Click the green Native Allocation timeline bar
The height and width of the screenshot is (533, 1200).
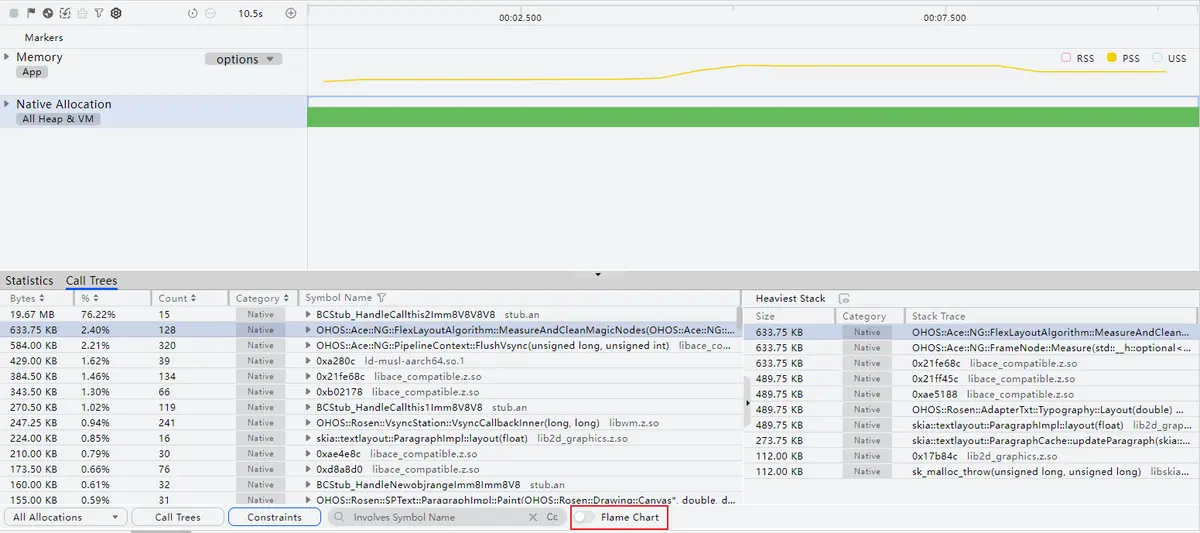pyautogui.click(x=753, y=117)
